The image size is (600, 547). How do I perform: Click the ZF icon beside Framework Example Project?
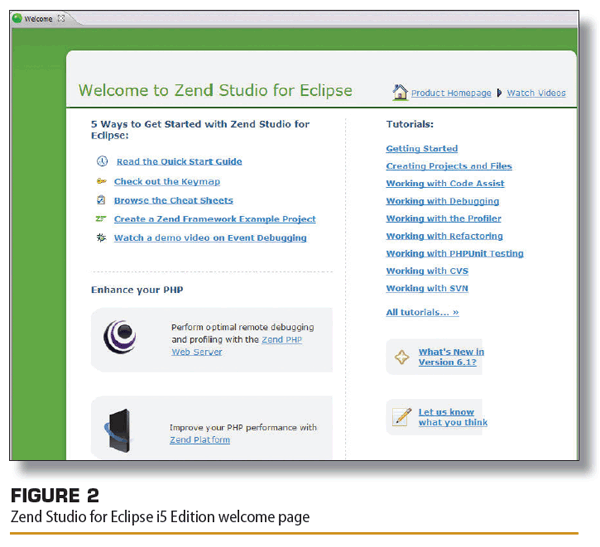tap(101, 219)
